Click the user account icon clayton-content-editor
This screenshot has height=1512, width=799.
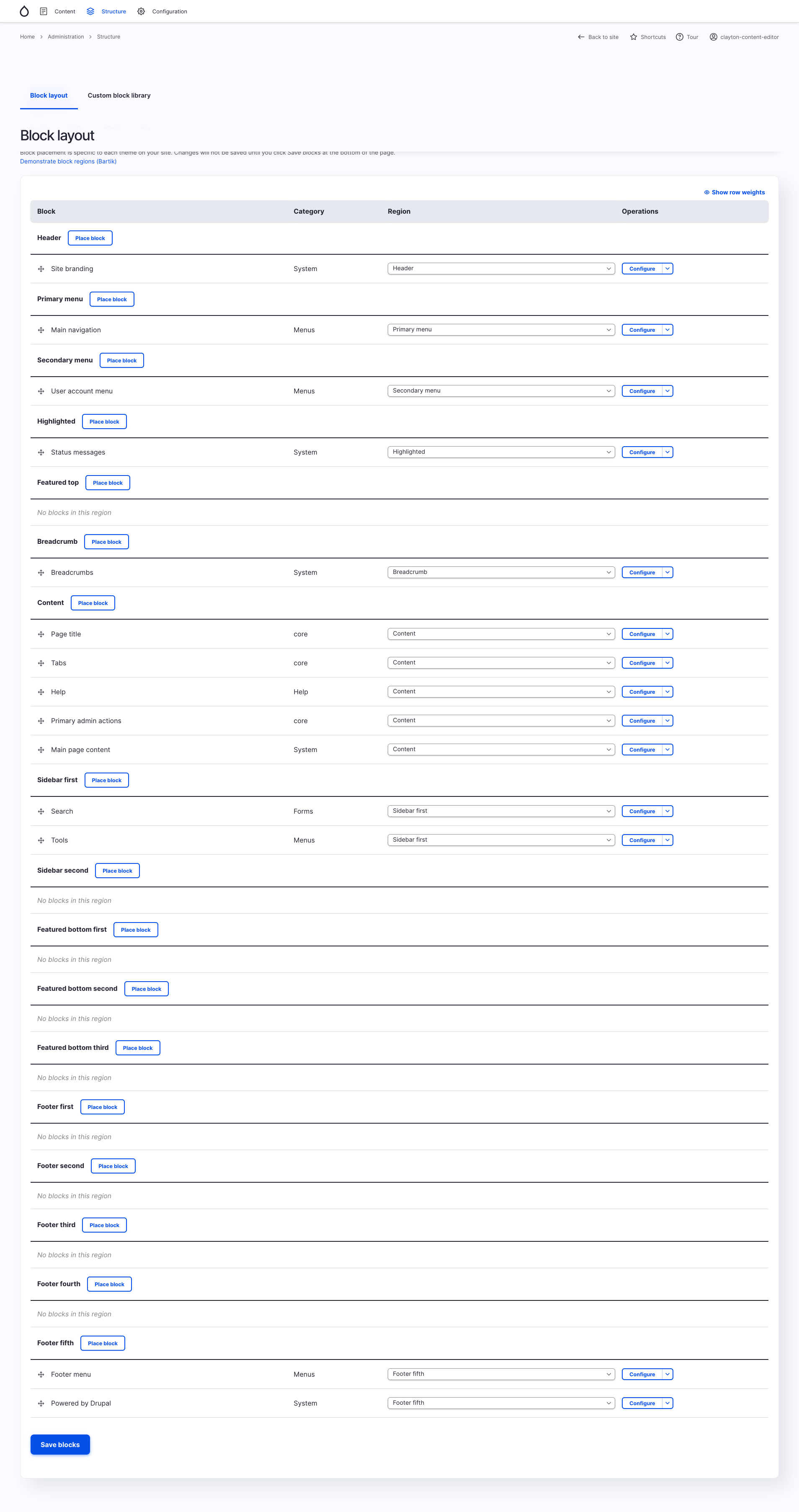tap(713, 37)
